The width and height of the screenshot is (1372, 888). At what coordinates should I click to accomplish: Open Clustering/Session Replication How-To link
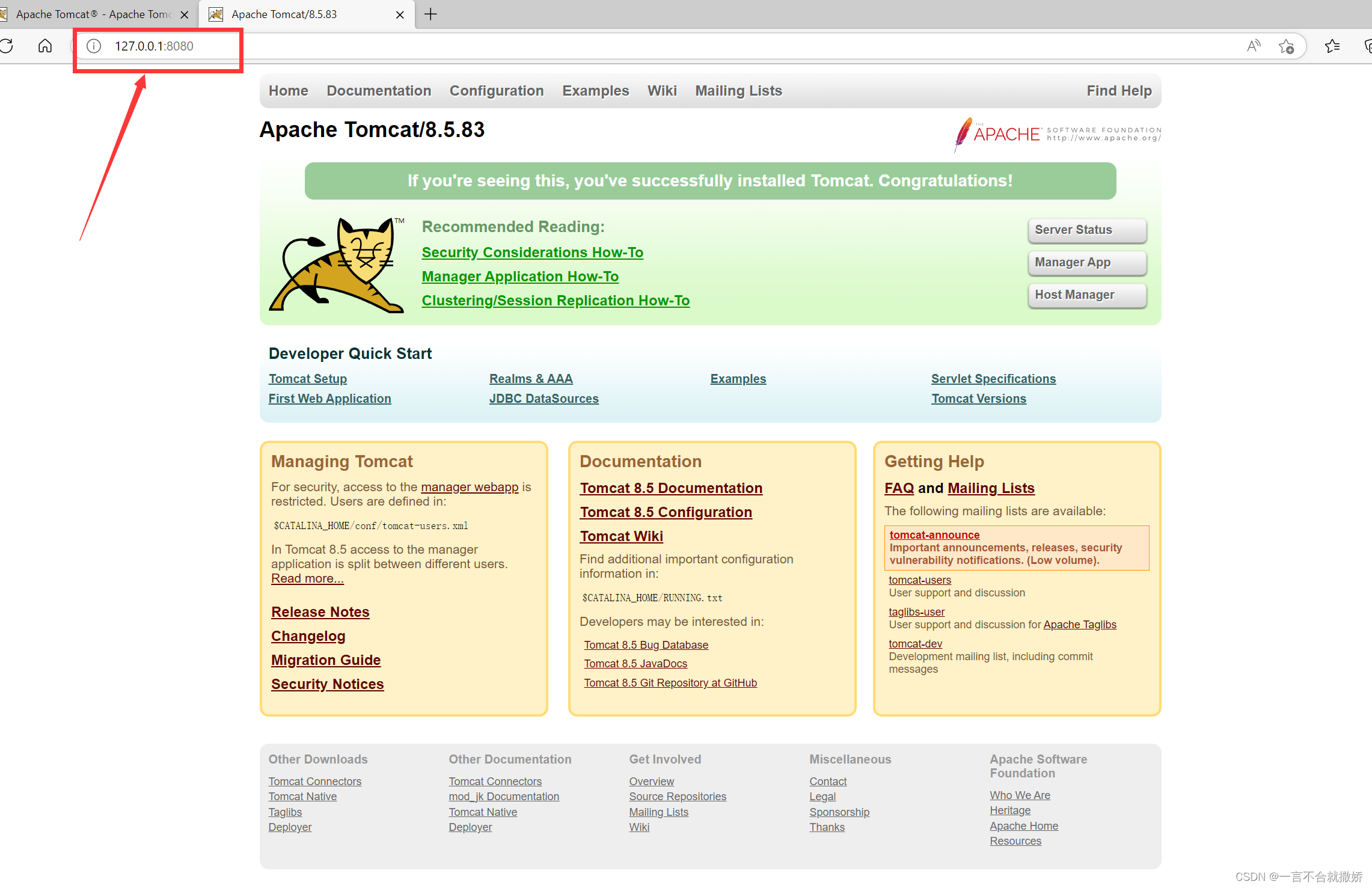tap(556, 301)
